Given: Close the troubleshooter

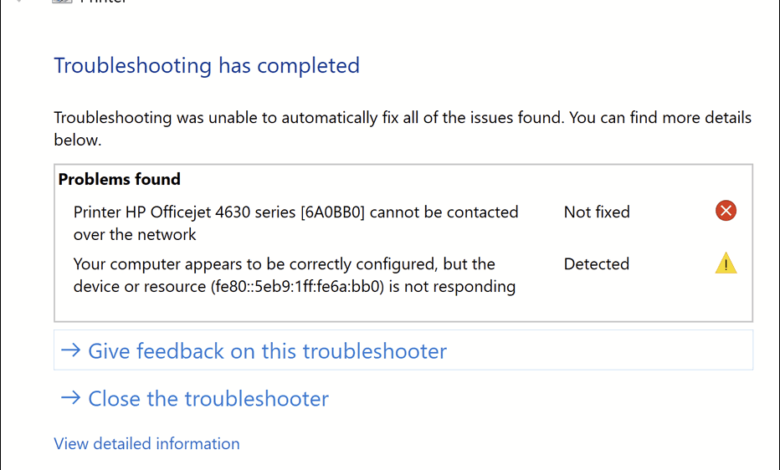Looking at the screenshot, I should (208, 399).
